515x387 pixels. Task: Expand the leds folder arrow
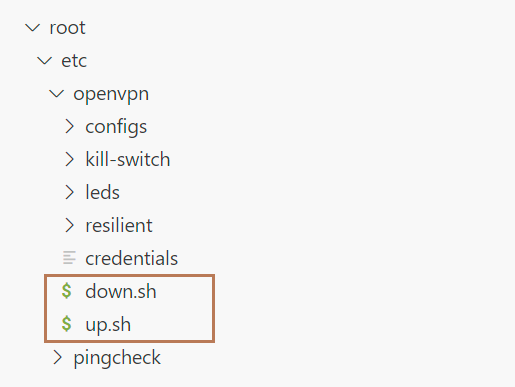[x=69, y=192]
